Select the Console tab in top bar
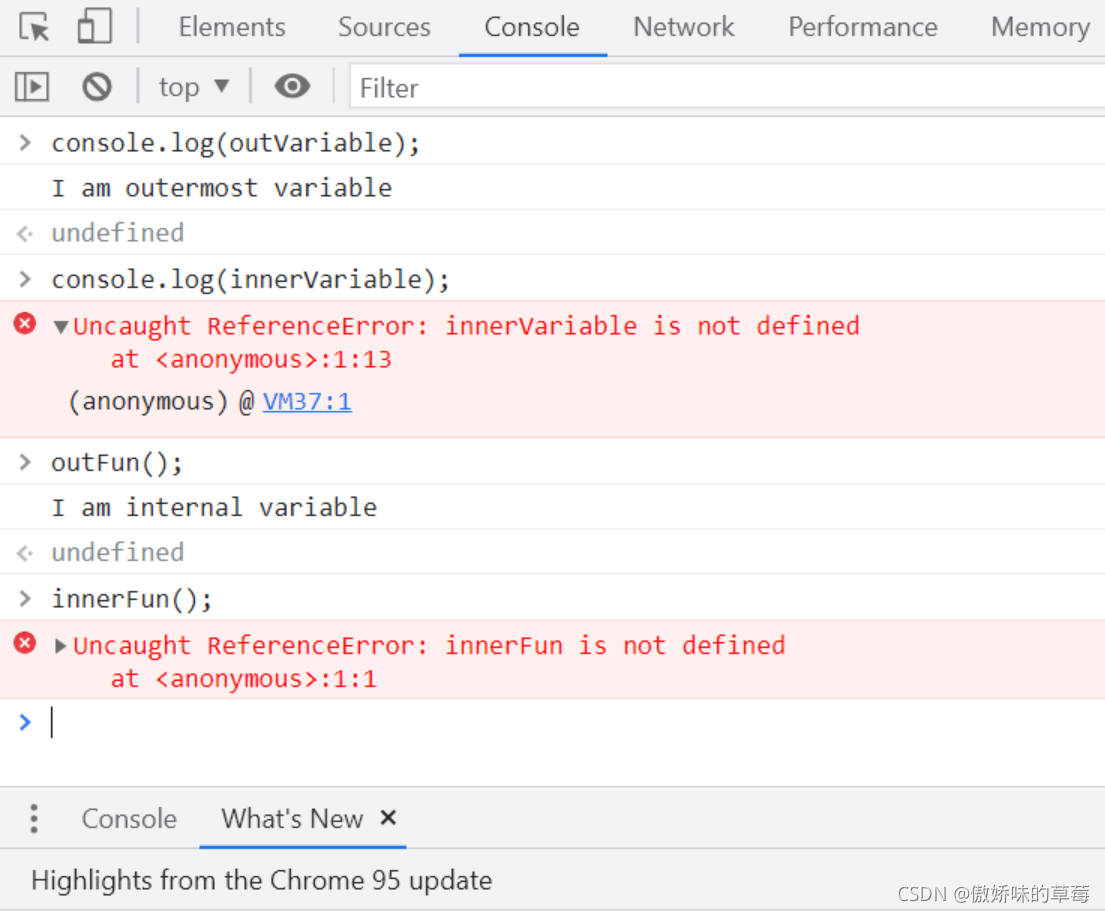This screenshot has width=1105, height=912. tap(532, 27)
